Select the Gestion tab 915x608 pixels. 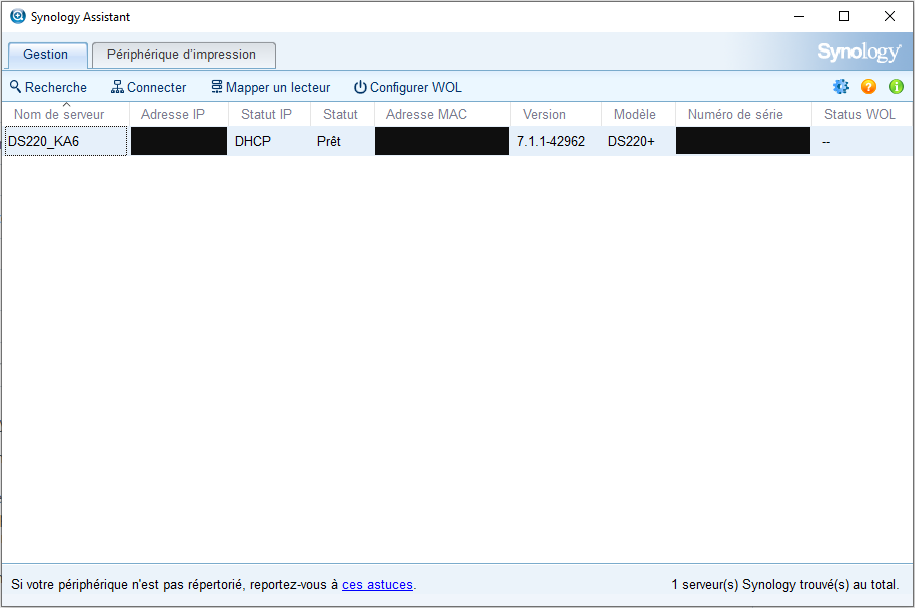[x=46, y=55]
